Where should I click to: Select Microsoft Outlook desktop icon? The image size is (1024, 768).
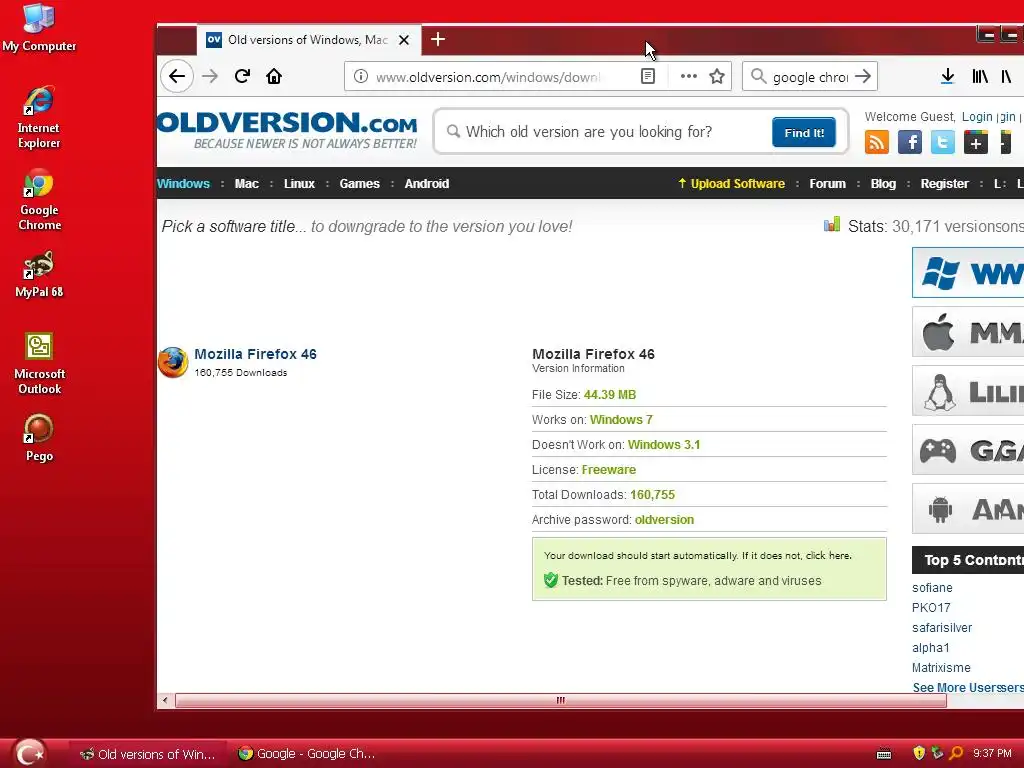coord(40,364)
